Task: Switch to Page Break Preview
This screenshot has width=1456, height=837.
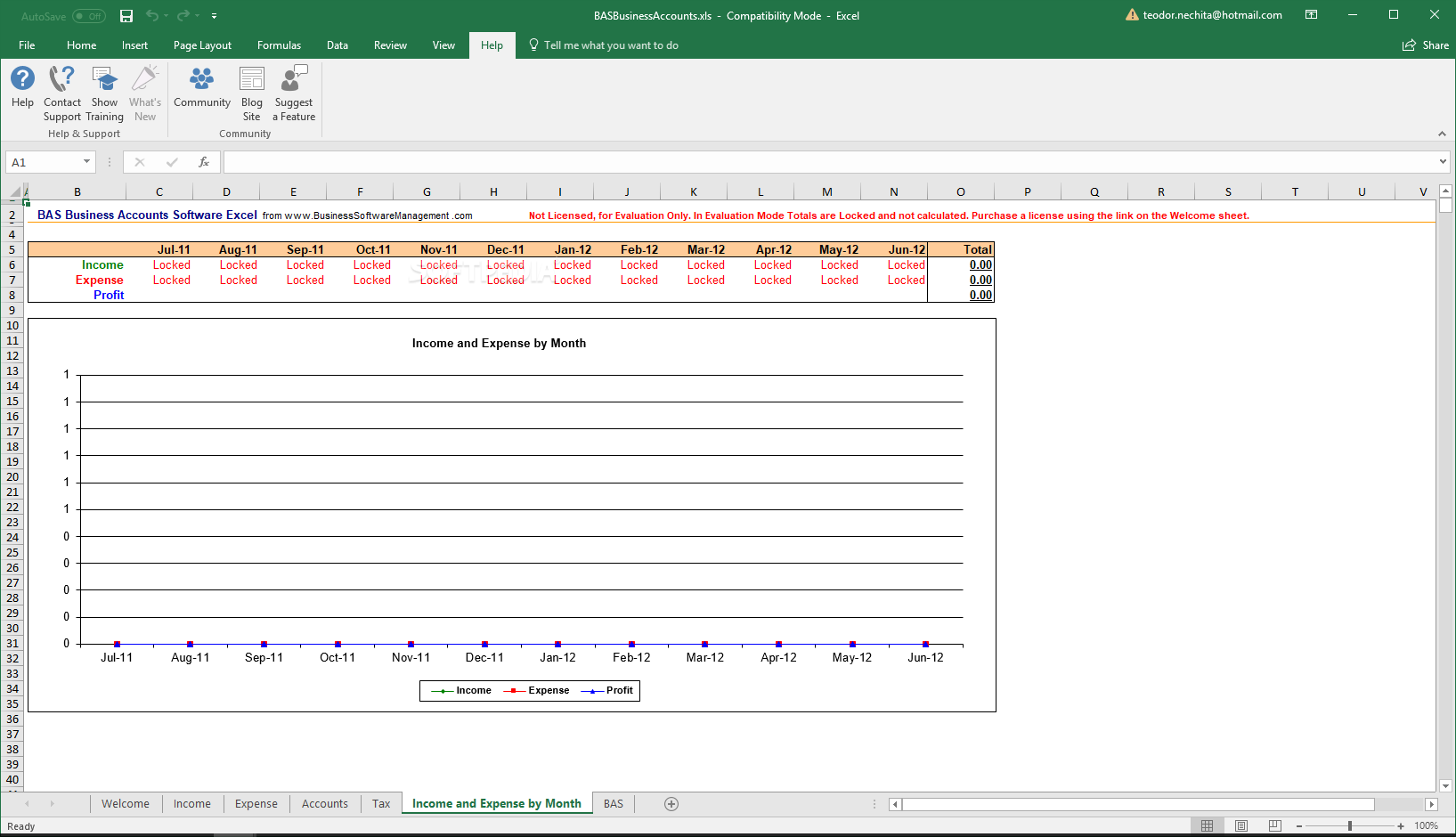Action: point(1274,825)
